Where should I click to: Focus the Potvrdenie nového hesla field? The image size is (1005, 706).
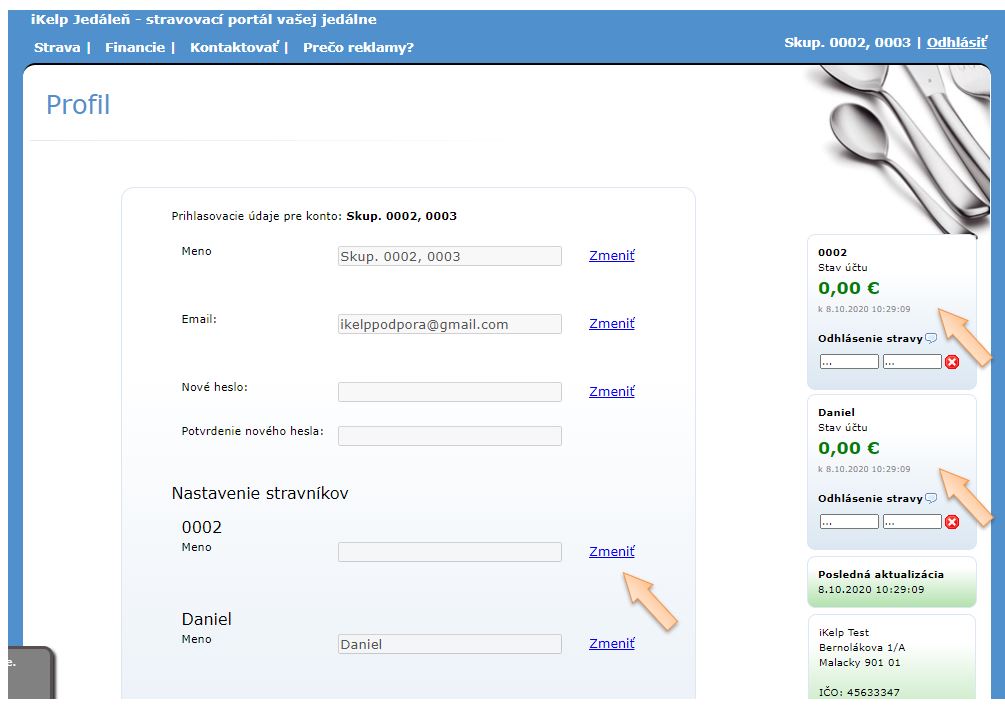[449, 436]
